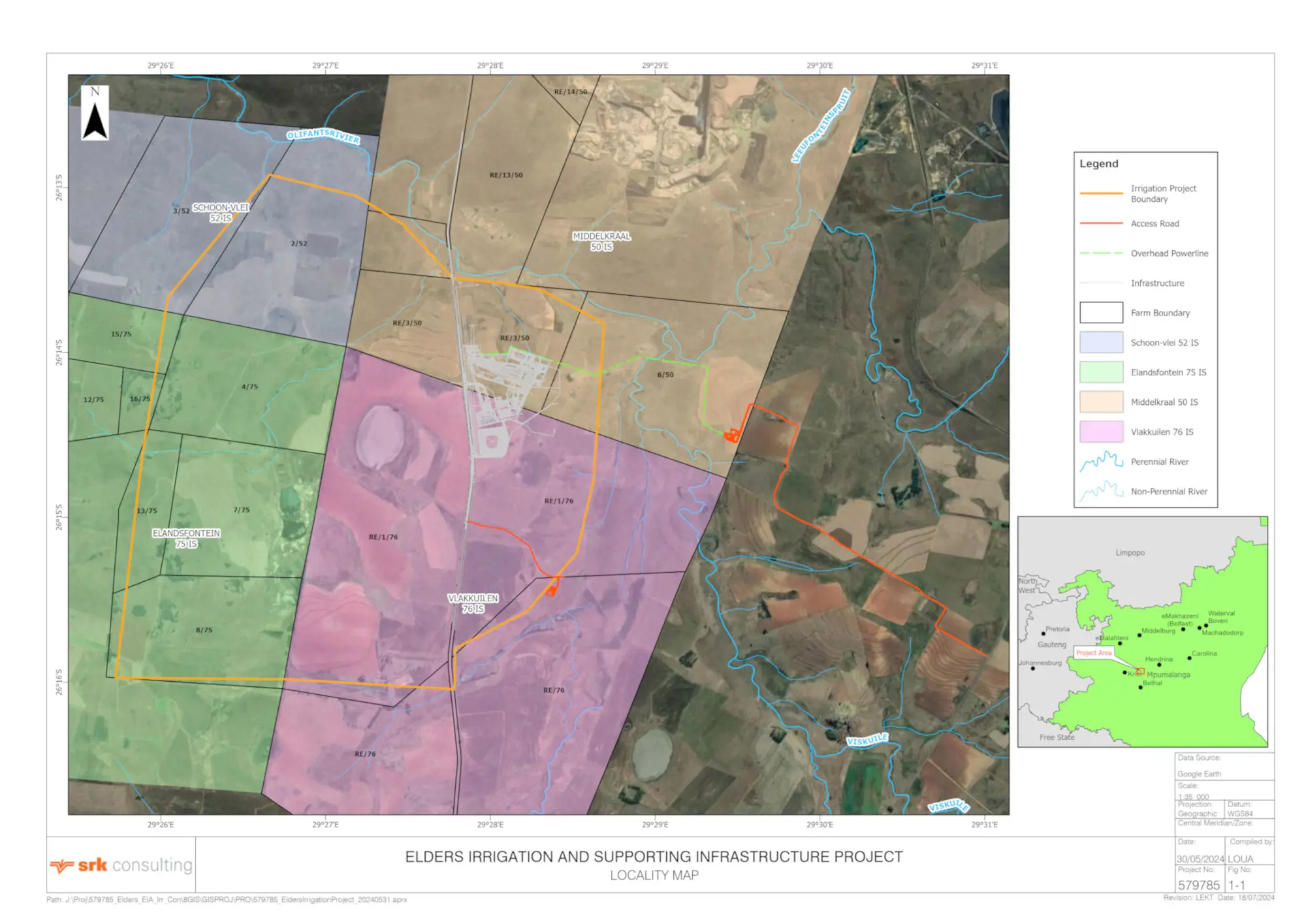The width and height of the screenshot is (1306, 924).
Task: Click the ELANDSFONTEIN 75 IS farm label
Action: (x=186, y=539)
